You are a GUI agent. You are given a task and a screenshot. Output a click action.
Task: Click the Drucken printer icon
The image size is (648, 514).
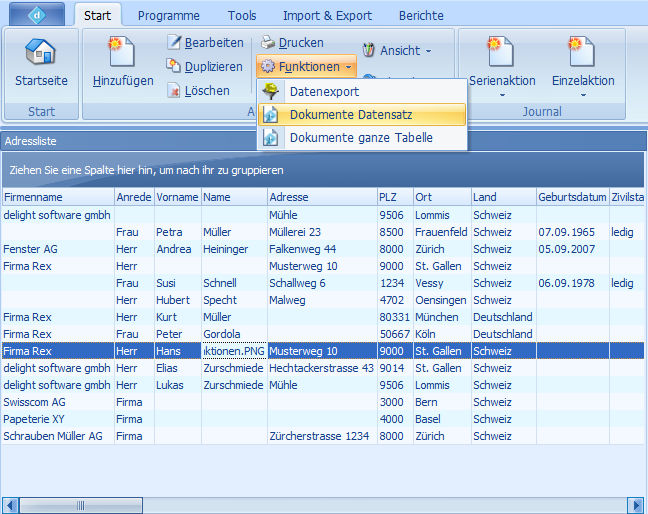(268, 43)
